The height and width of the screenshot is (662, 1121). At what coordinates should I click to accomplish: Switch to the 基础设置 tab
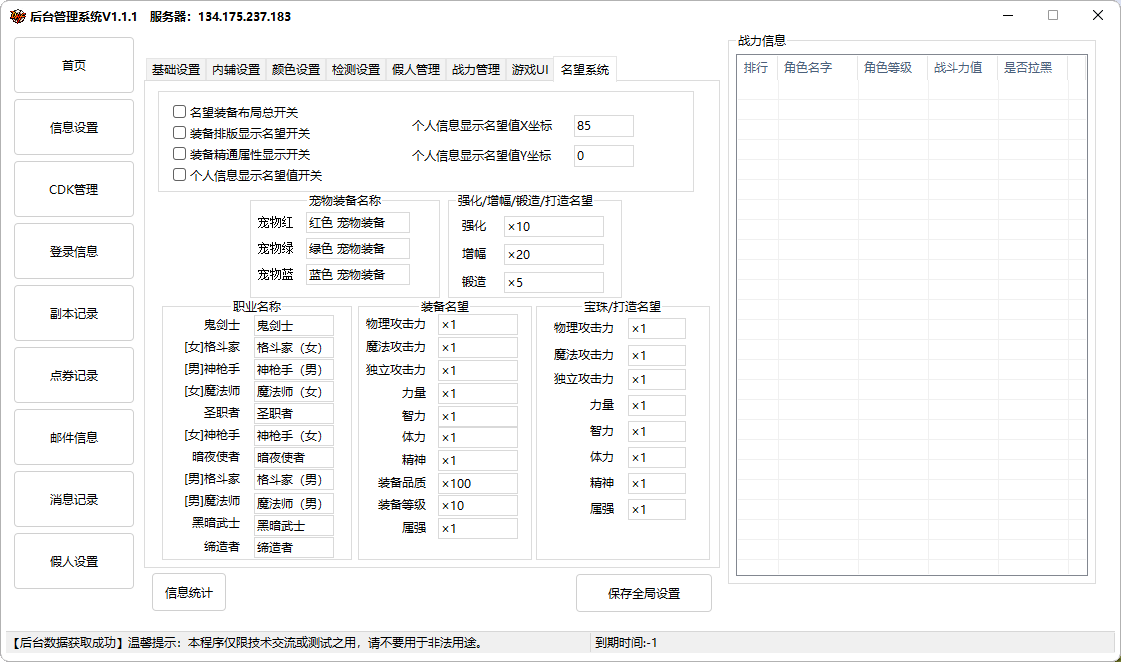[176, 70]
